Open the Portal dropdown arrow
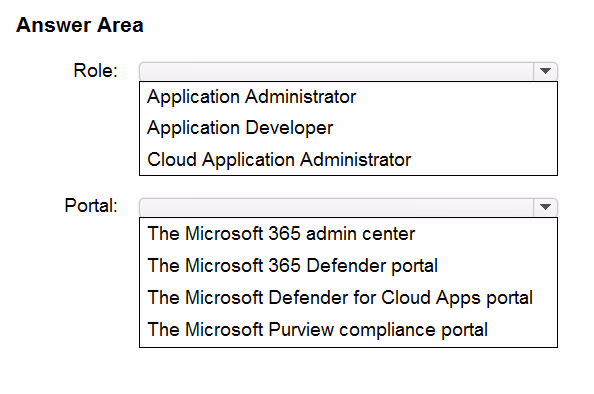Image resolution: width=594 pixels, height=394 pixels. (545, 207)
